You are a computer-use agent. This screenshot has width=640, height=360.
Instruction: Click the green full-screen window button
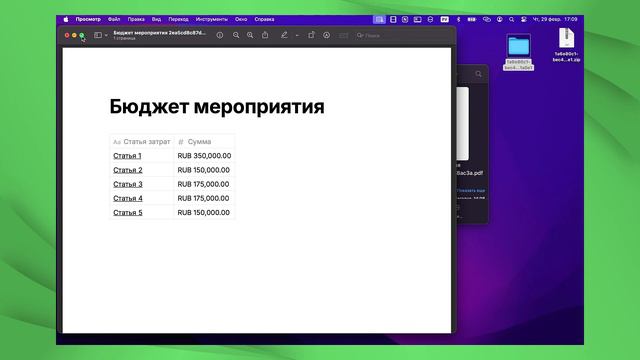click(82, 36)
